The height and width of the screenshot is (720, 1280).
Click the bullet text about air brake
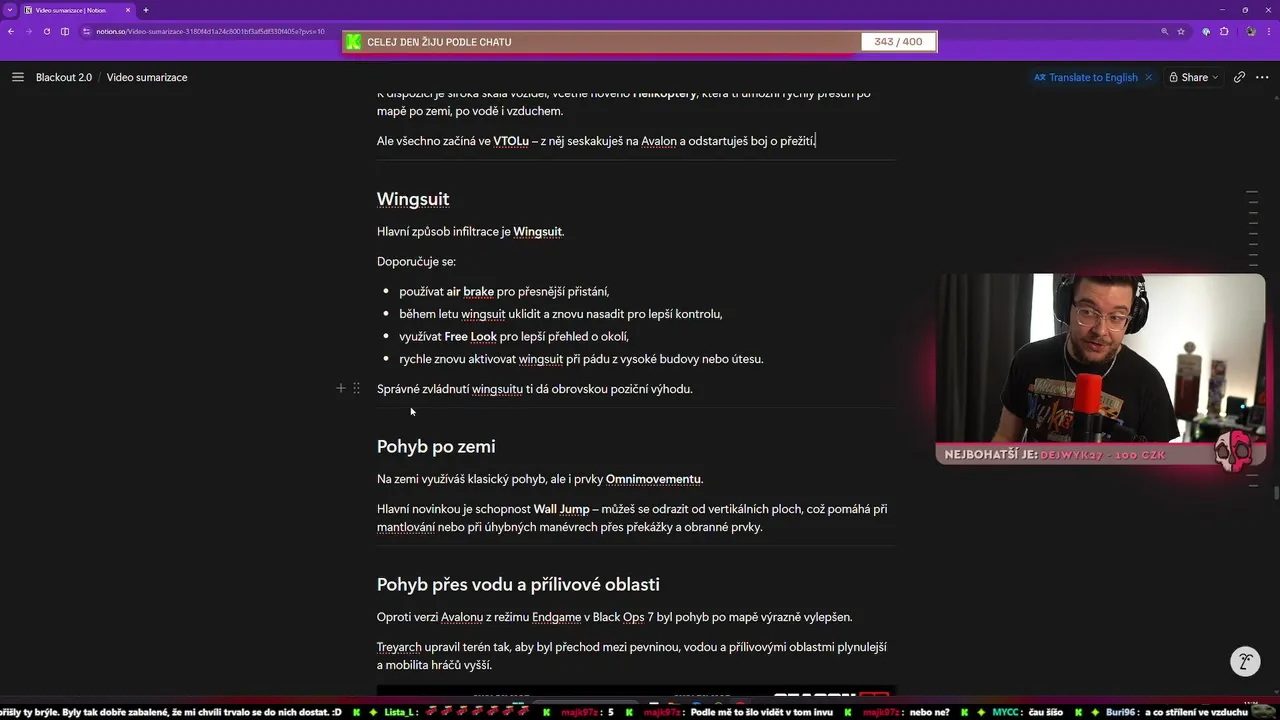504,291
